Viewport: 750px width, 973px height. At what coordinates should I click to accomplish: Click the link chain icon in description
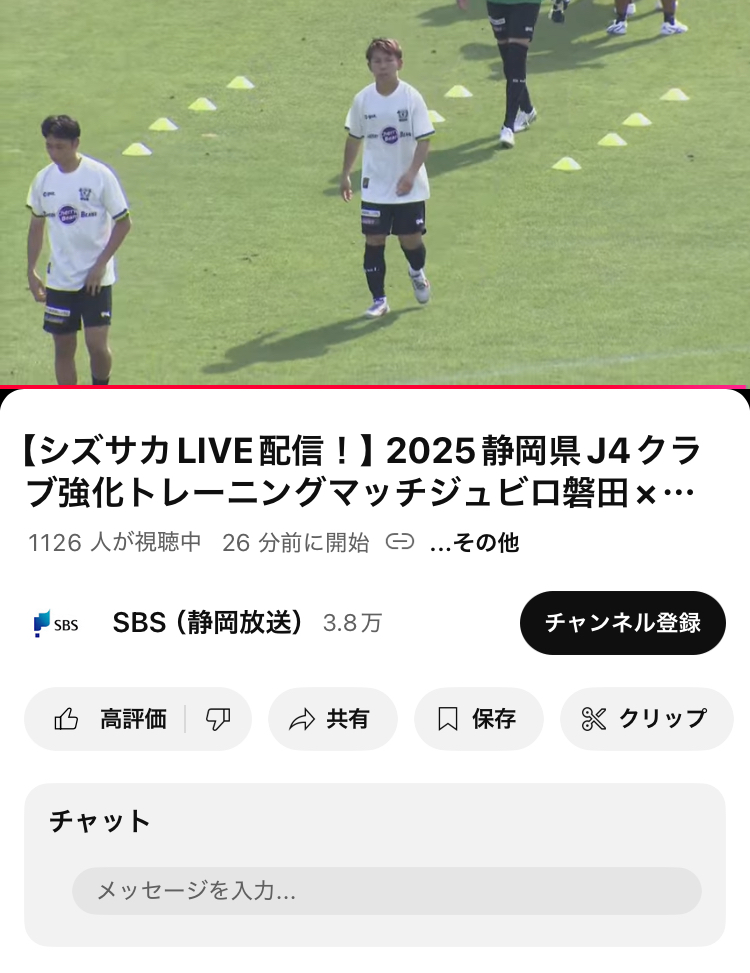coord(400,542)
